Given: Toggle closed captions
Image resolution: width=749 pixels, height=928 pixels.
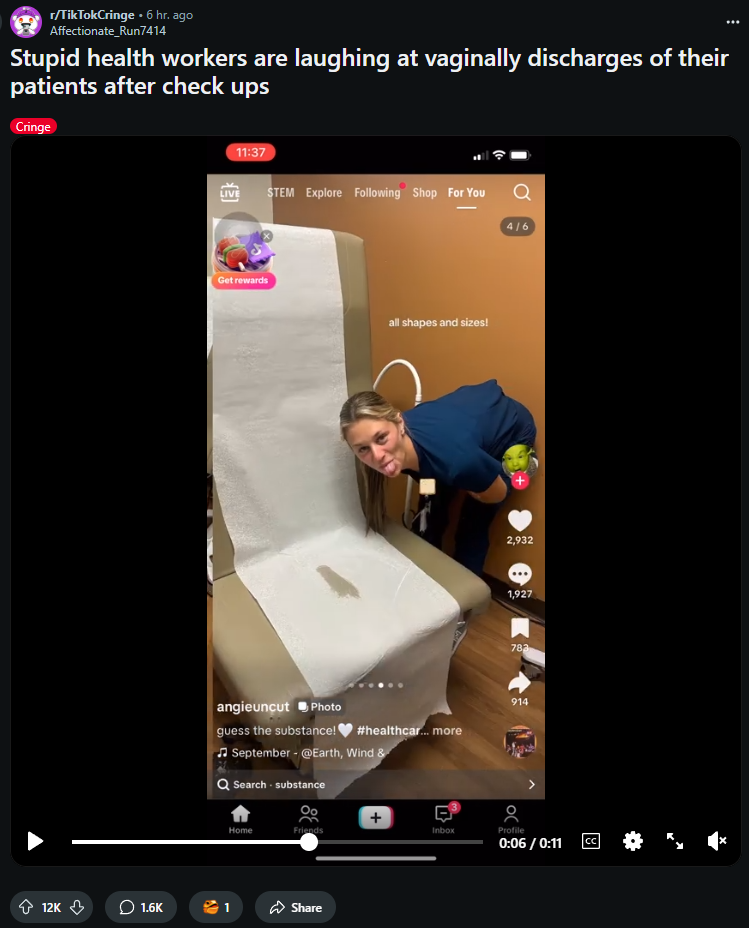Looking at the screenshot, I should pyautogui.click(x=590, y=841).
